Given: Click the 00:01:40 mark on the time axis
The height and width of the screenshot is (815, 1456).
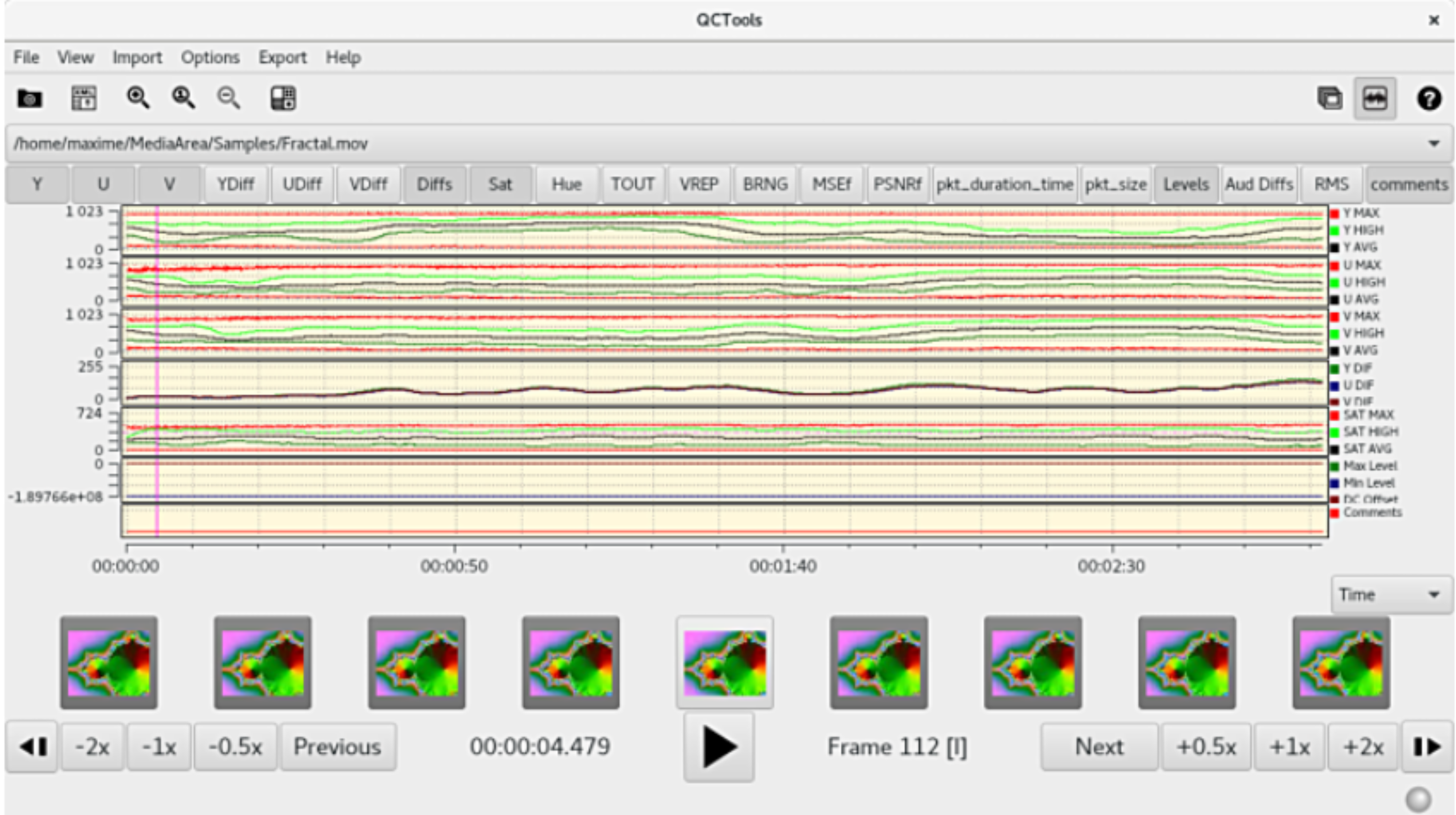Looking at the screenshot, I should (783, 566).
